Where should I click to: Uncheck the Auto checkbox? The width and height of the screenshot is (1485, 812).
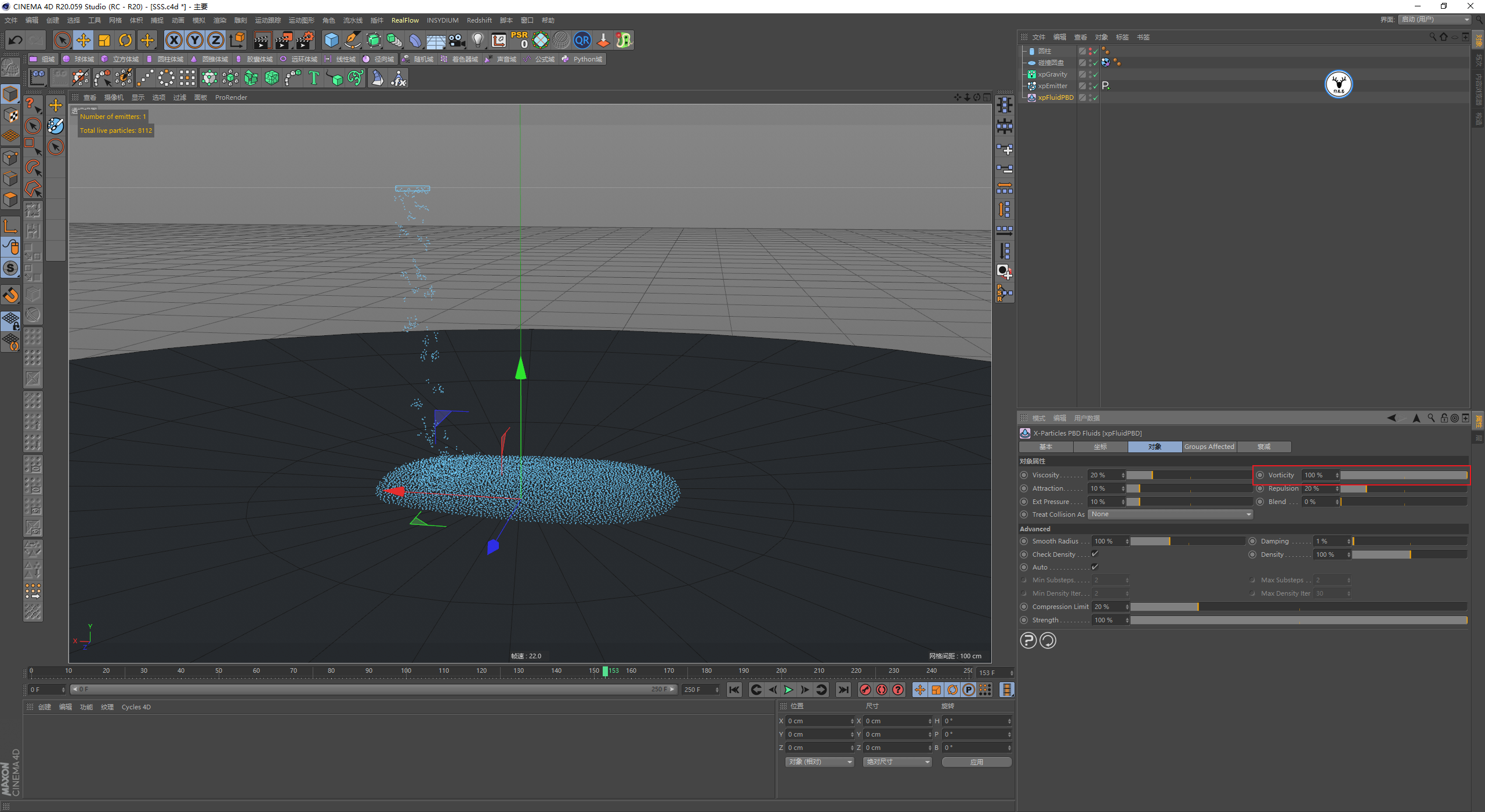1095,567
